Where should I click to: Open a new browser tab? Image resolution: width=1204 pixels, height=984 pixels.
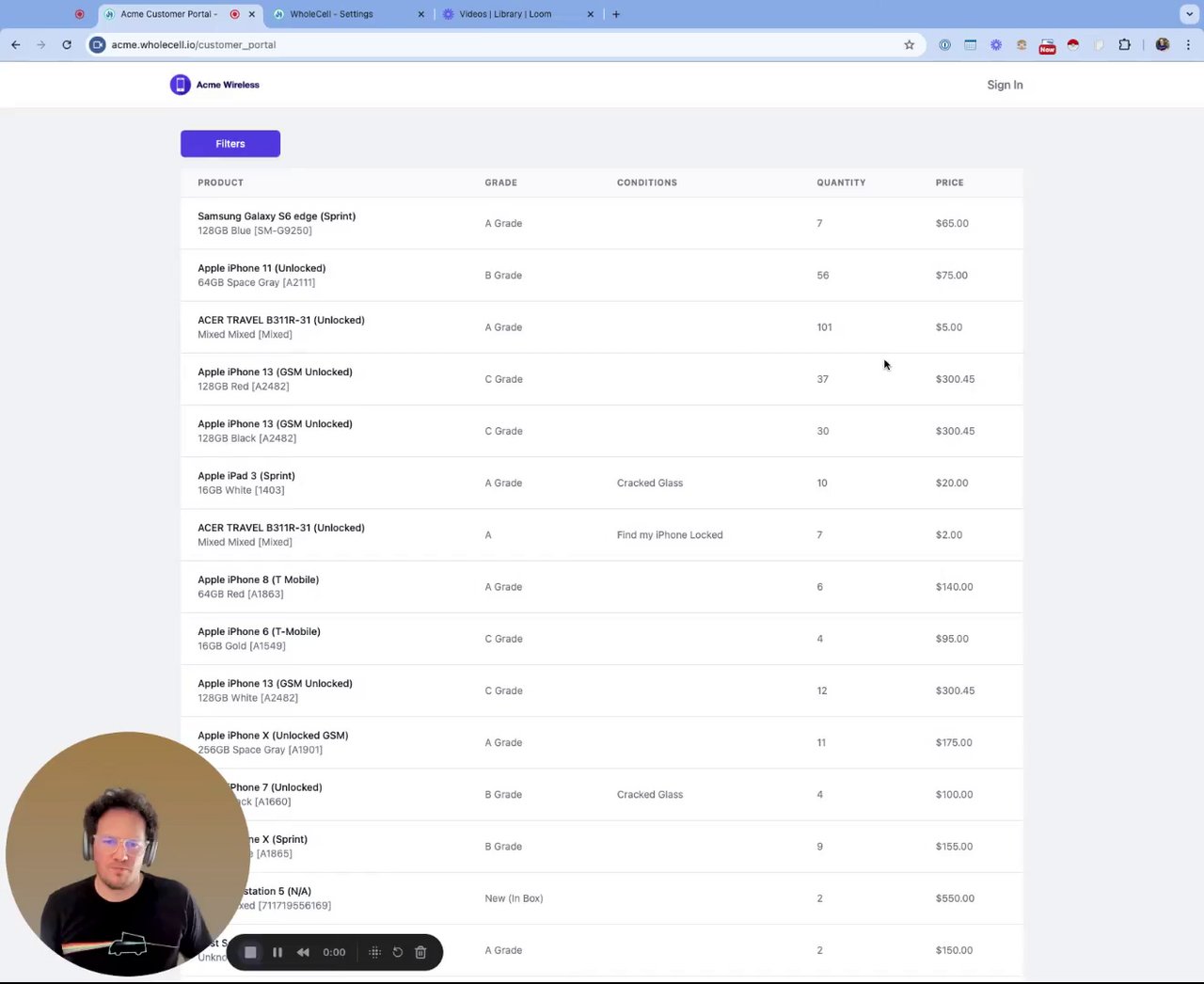(x=616, y=14)
